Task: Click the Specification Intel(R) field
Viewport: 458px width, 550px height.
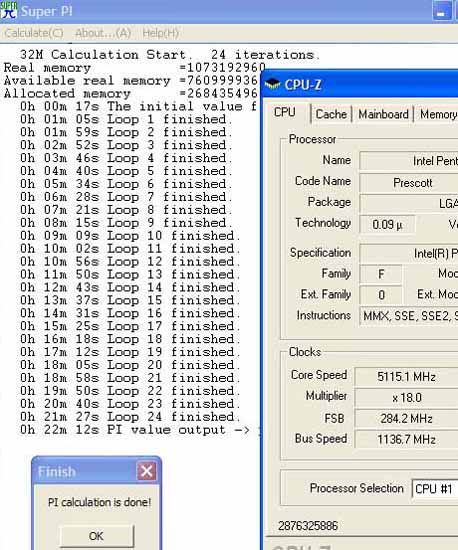Action: [409, 253]
